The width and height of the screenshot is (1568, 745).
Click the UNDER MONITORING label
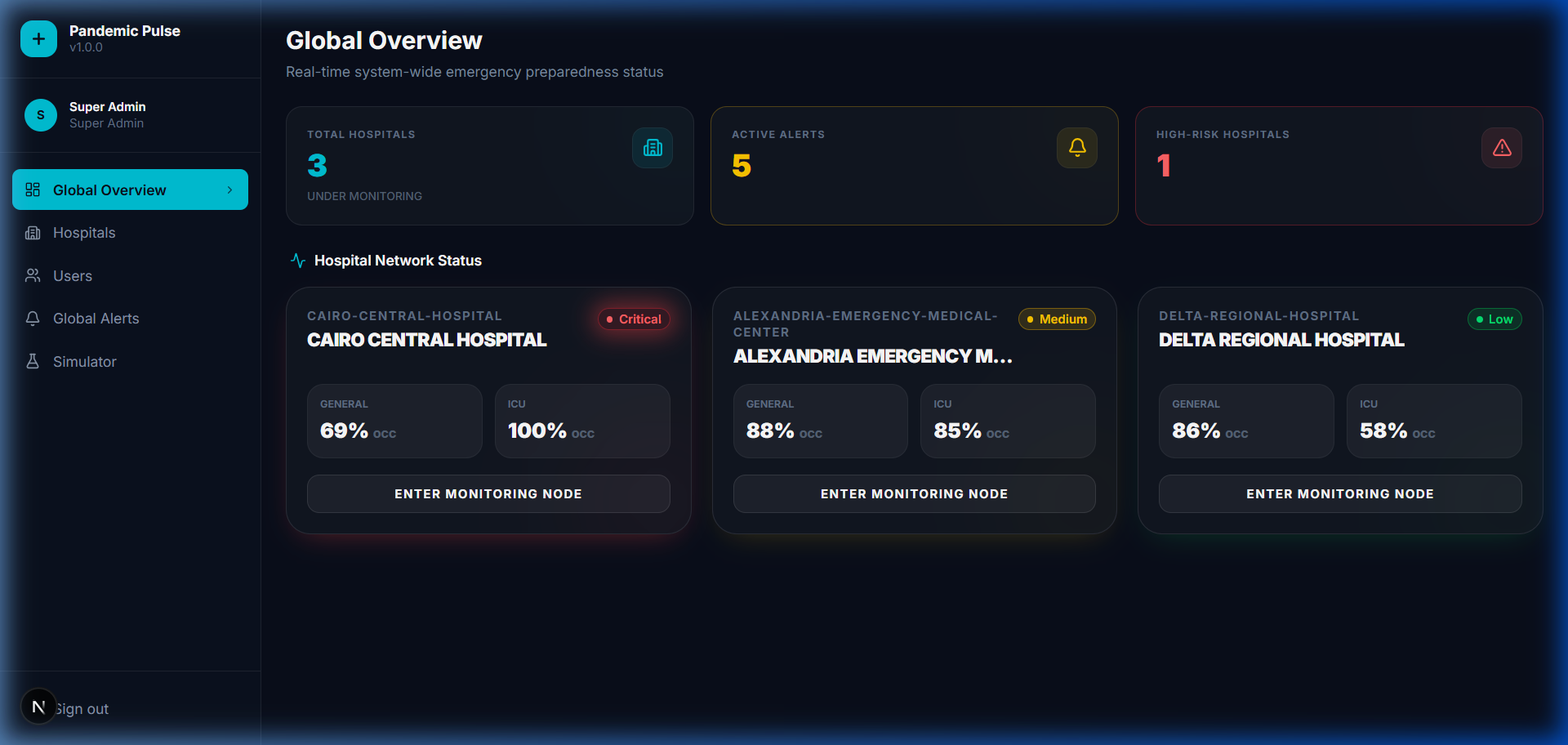point(364,196)
